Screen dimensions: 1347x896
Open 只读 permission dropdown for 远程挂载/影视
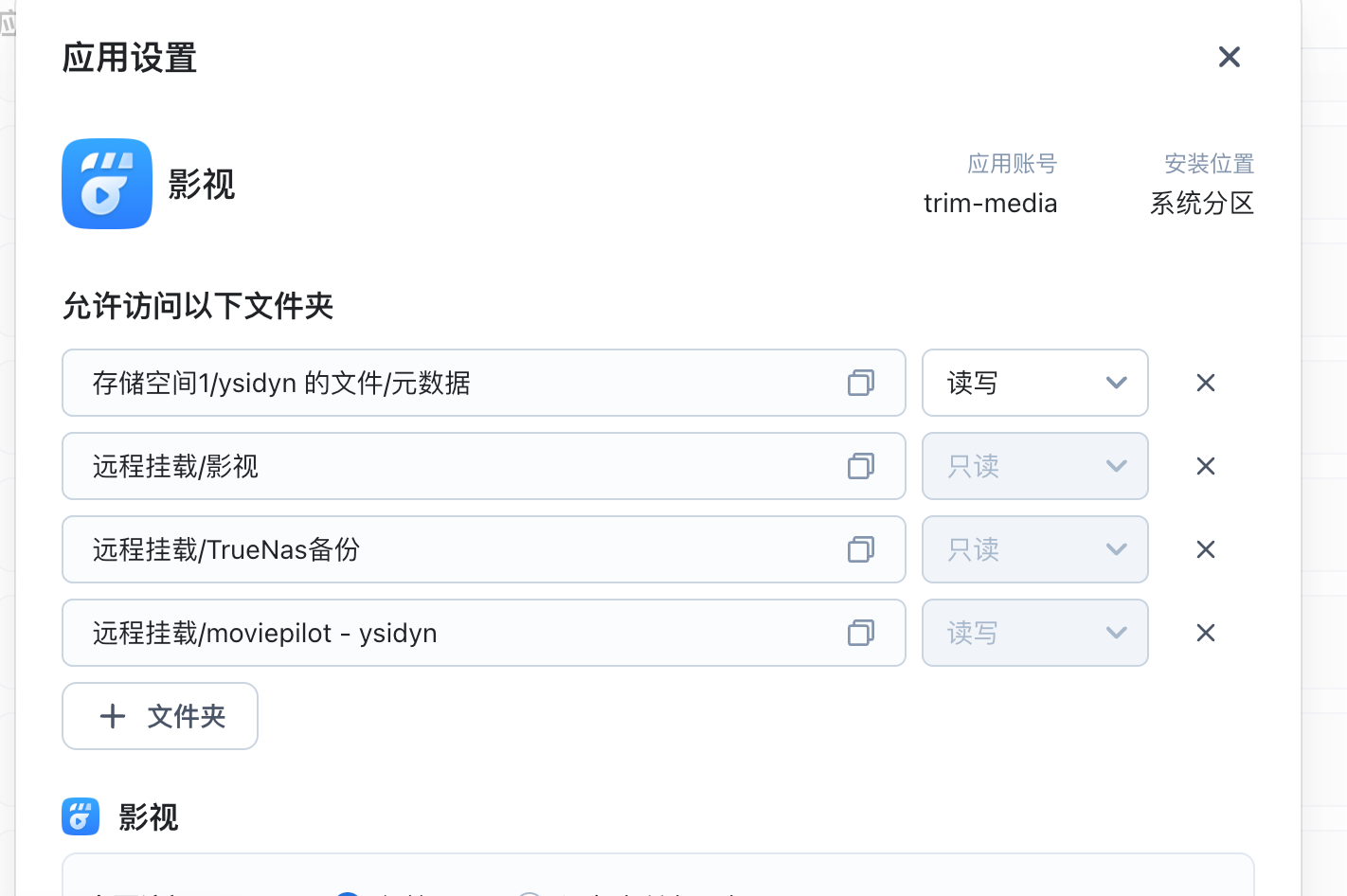[x=1034, y=466]
